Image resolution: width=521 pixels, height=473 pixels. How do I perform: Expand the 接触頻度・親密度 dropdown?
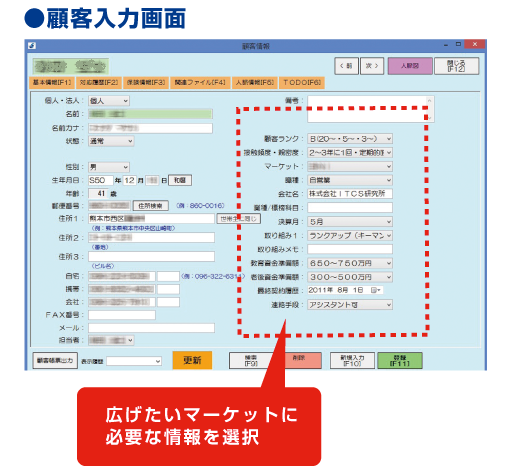(350, 153)
